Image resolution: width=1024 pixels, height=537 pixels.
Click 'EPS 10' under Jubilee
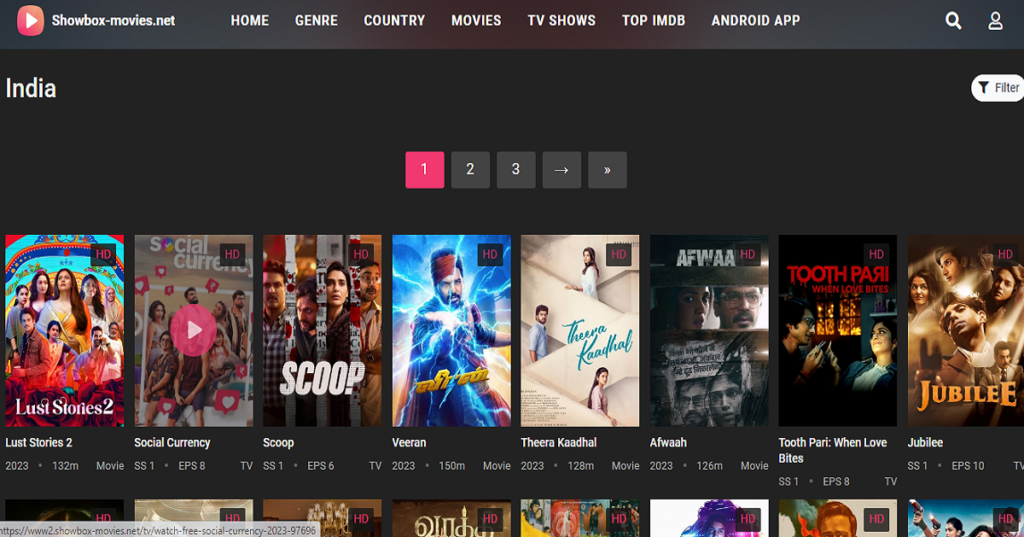968,466
